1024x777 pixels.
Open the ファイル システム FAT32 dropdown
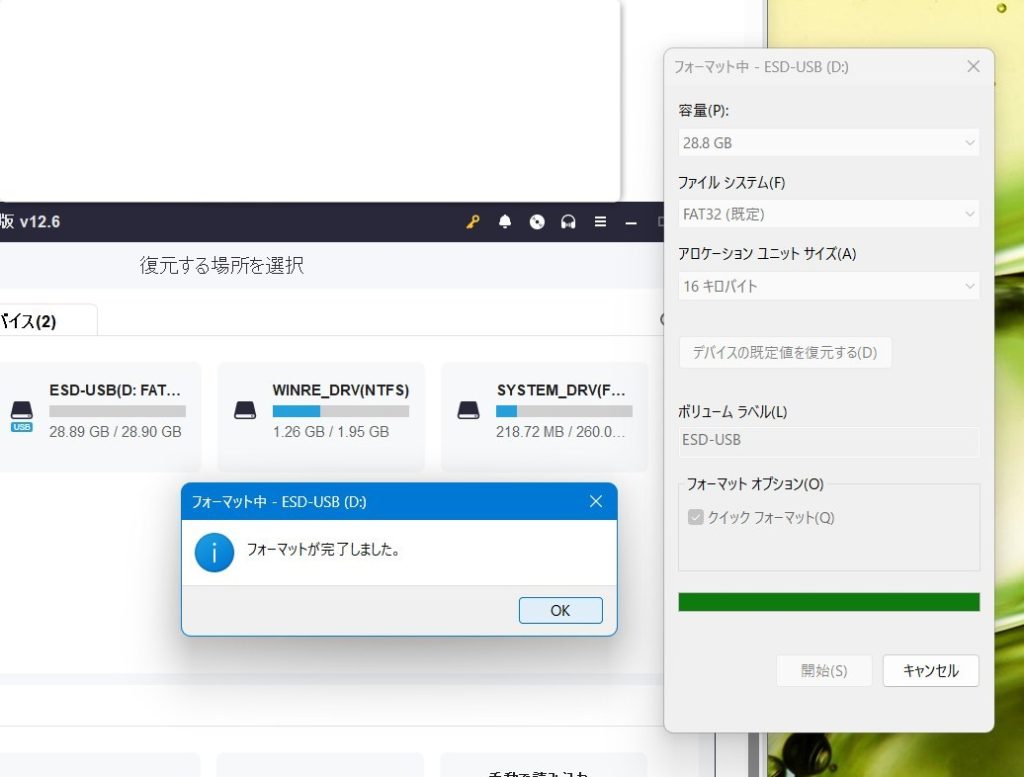pos(828,214)
